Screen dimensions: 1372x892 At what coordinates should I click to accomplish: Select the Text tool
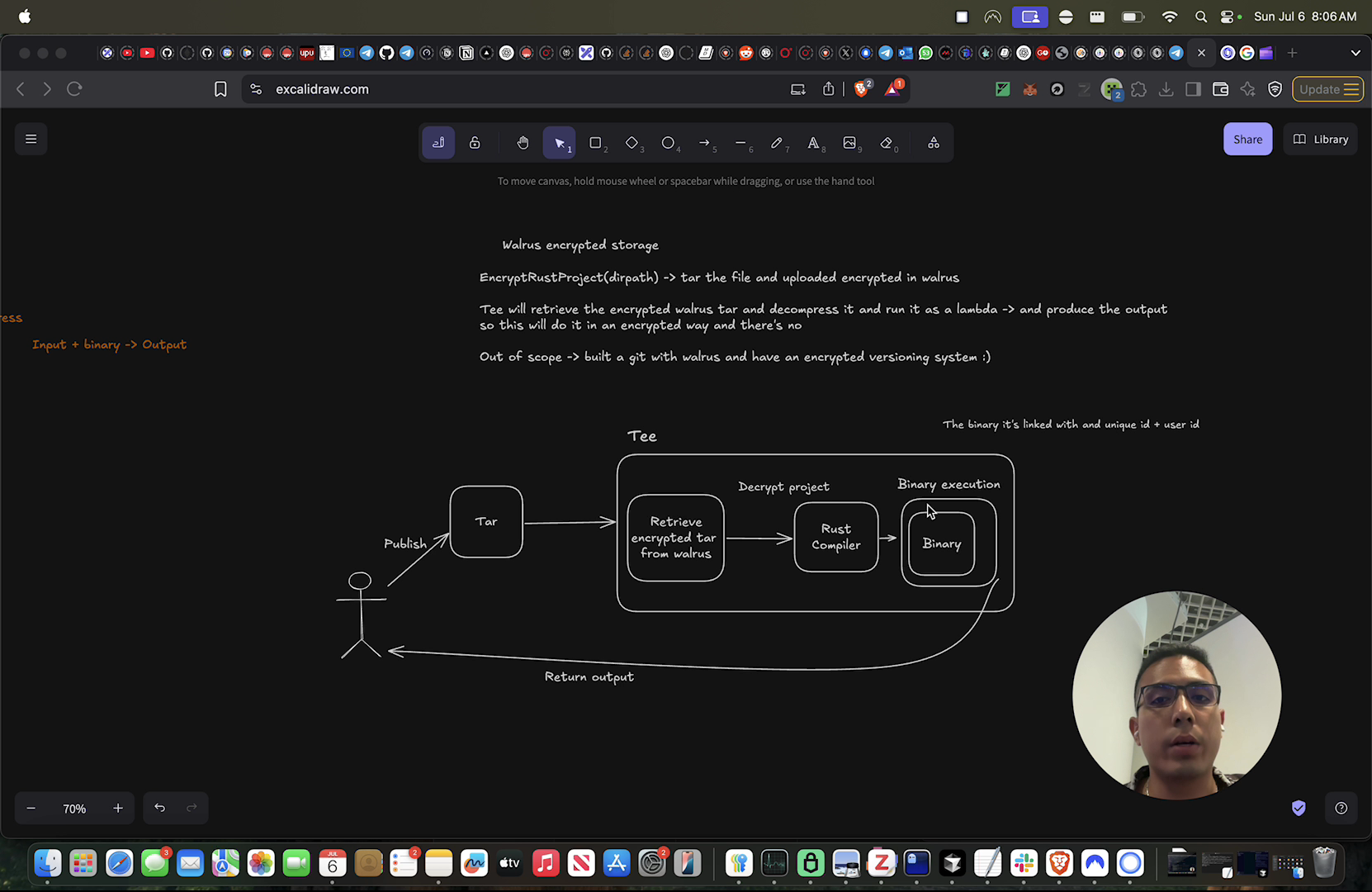[x=814, y=143]
